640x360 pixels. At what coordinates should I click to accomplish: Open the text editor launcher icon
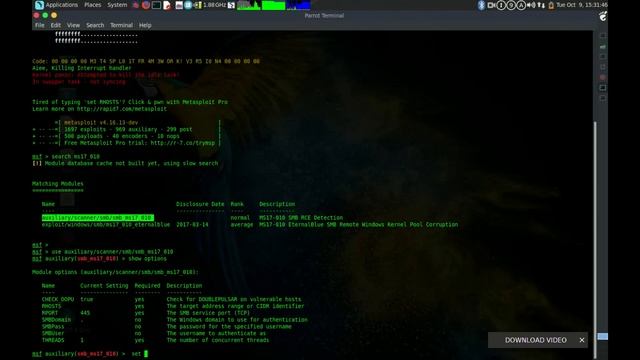point(167,5)
